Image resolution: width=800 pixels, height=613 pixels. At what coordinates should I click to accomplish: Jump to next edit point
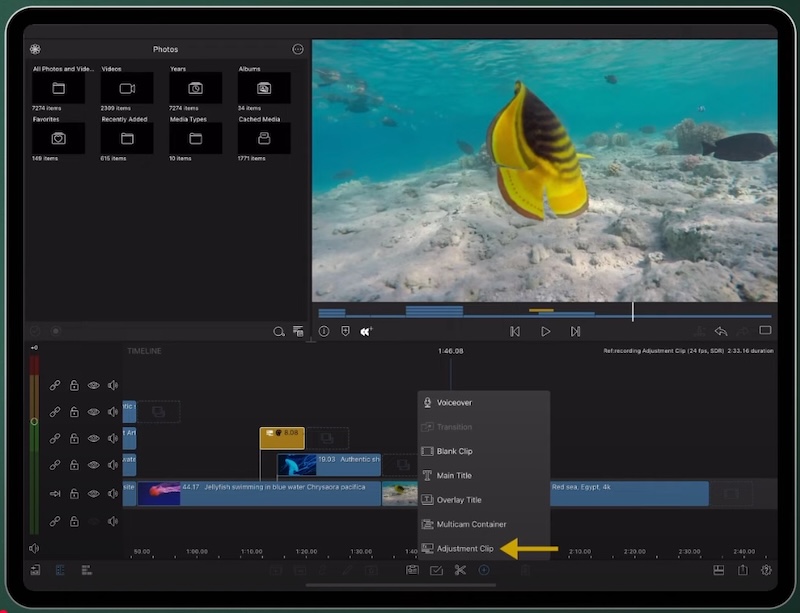[x=576, y=331]
